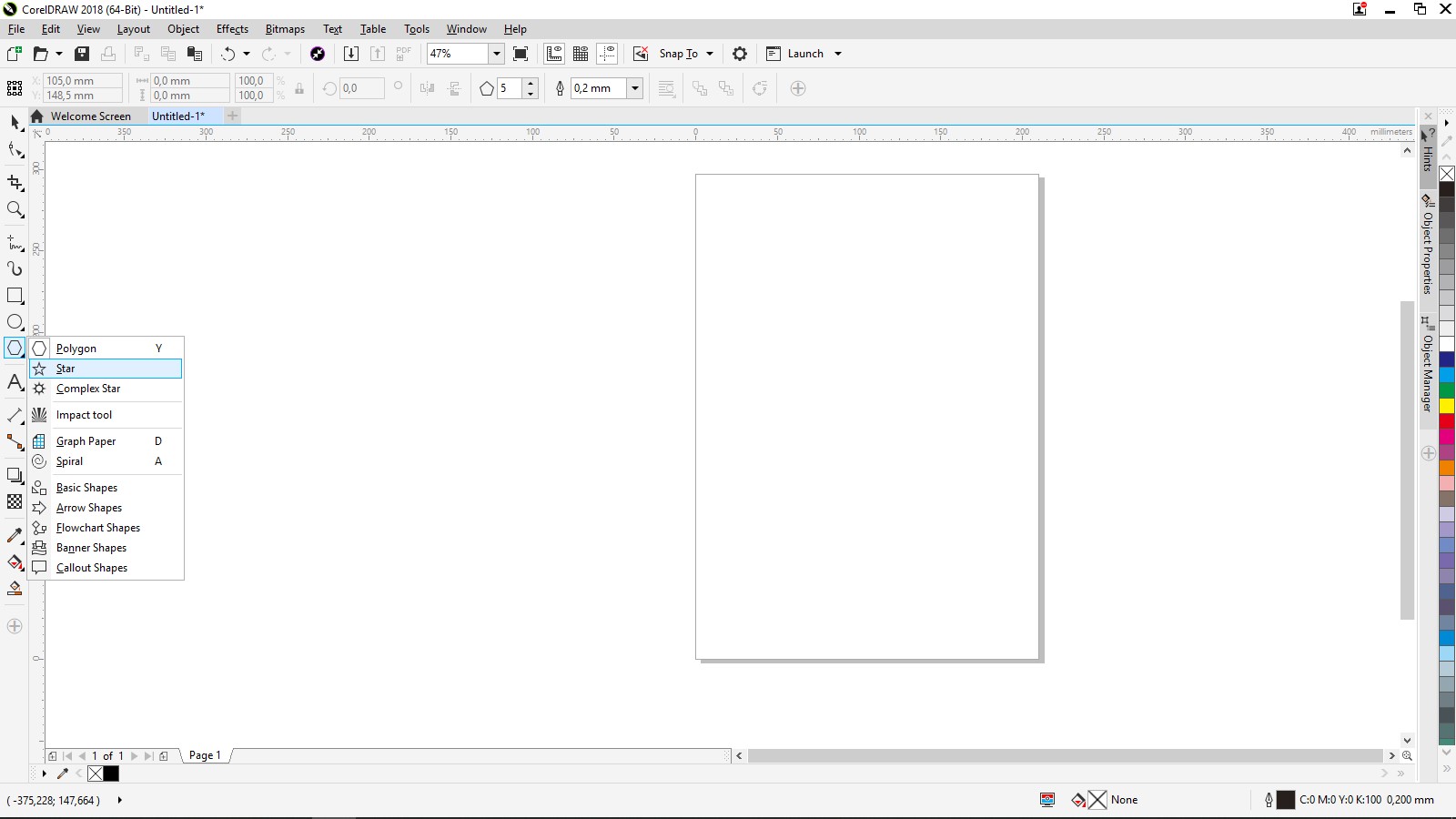Select the Pick tool

(15, 123)
